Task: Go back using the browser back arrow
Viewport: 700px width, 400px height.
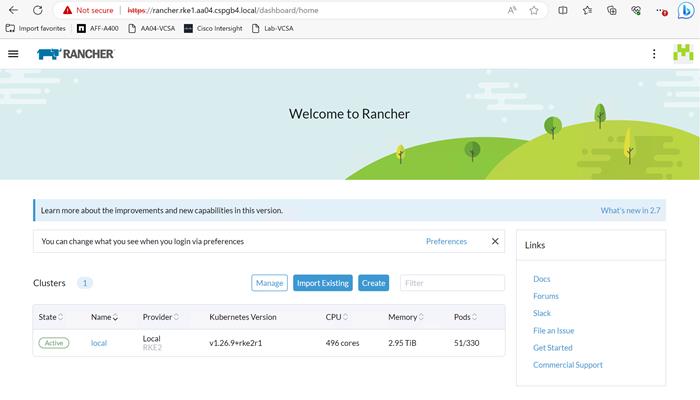Action: click(13, 10)
